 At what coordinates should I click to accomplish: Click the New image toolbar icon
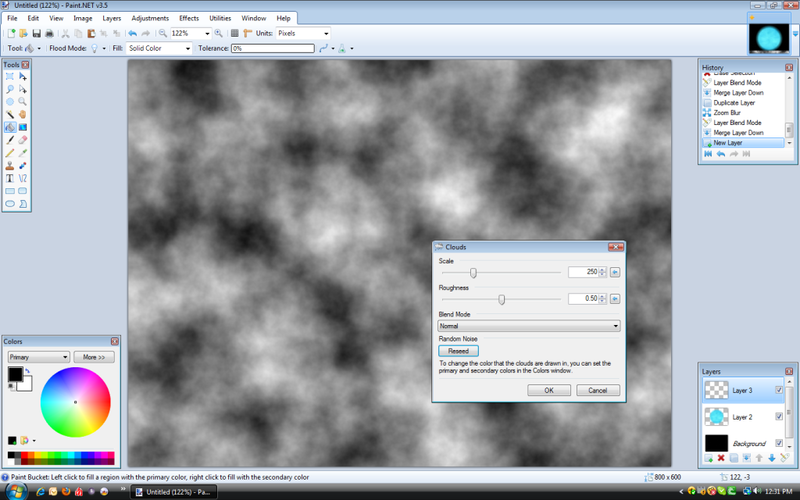11,33
